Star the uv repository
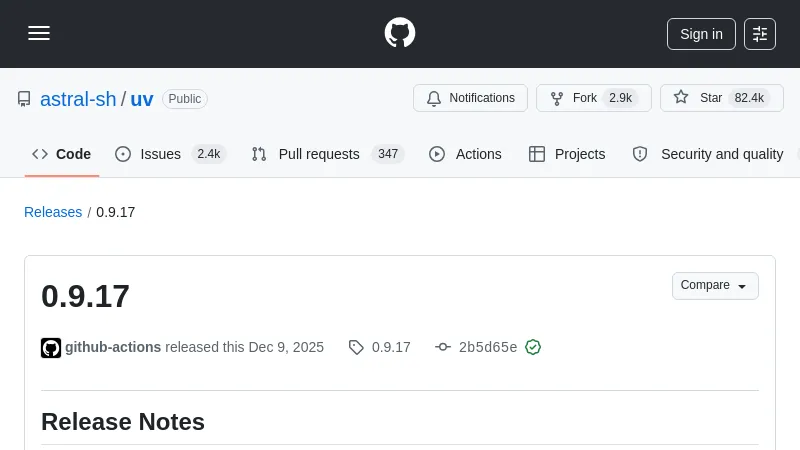800x450 pixels. click(x=720, y=98)
